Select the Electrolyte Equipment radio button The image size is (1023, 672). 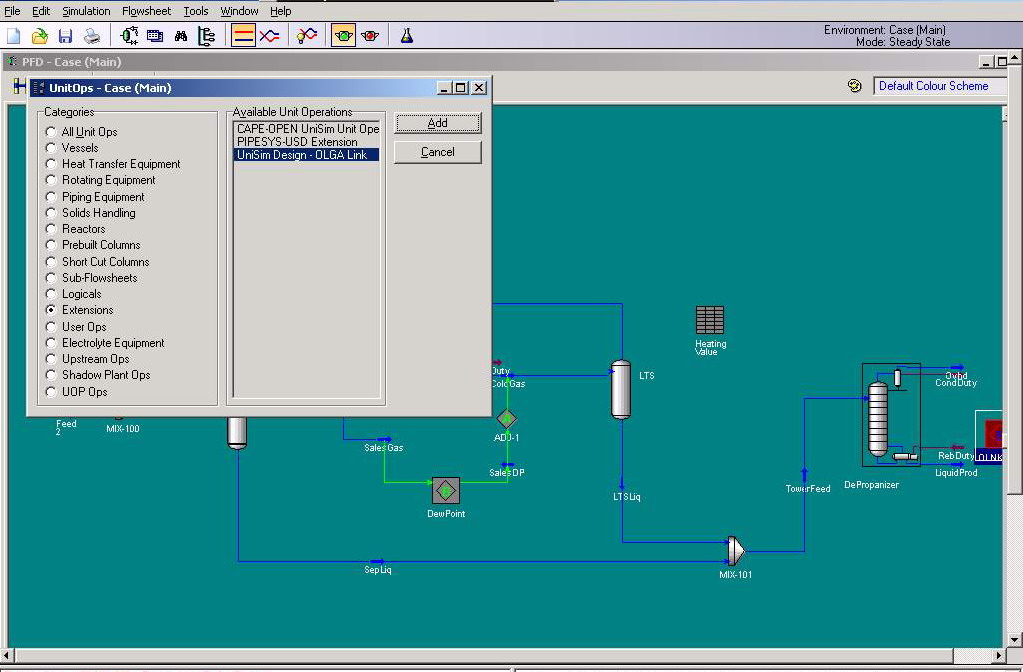(x=51, y=343)
